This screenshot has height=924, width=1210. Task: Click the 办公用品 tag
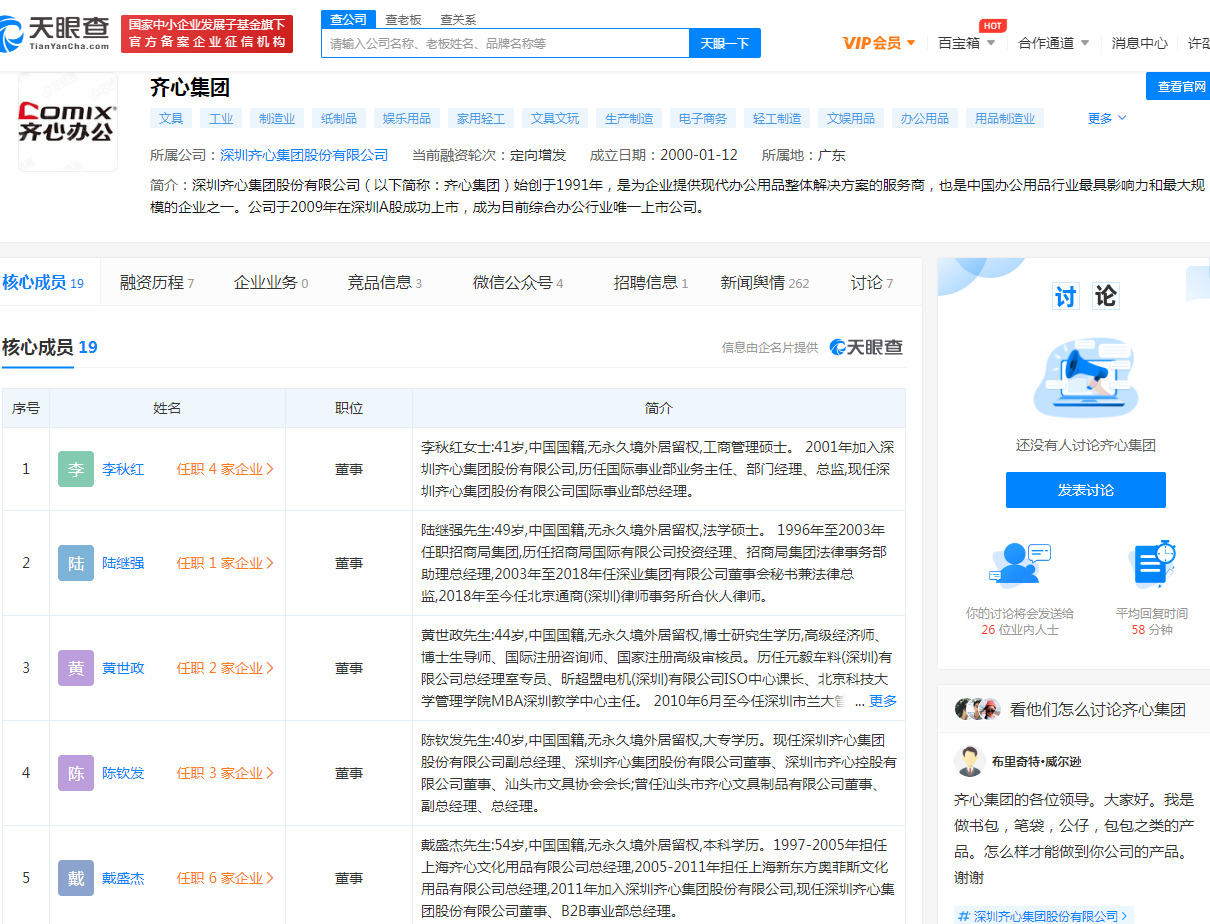(x=925, y=118)
